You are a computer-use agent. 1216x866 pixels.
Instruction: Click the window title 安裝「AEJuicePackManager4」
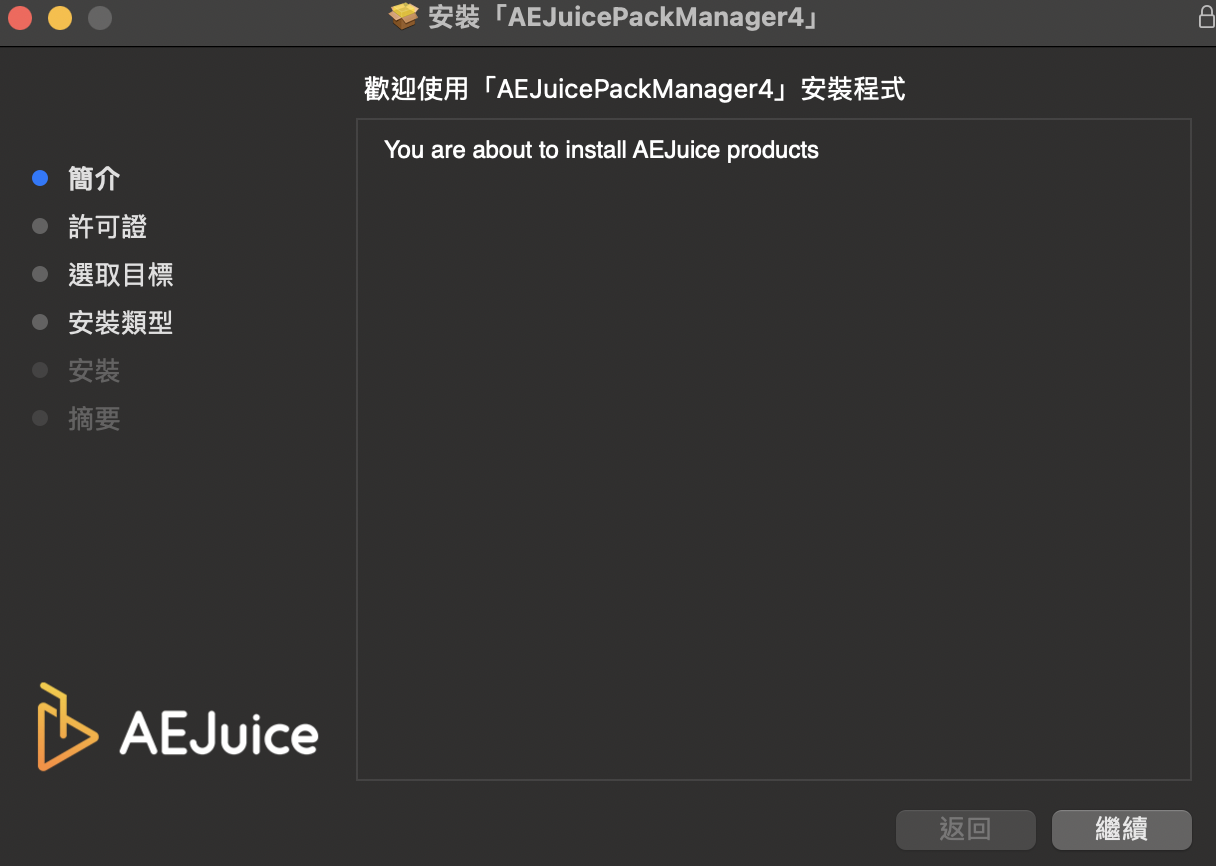[x=625, y=17]
